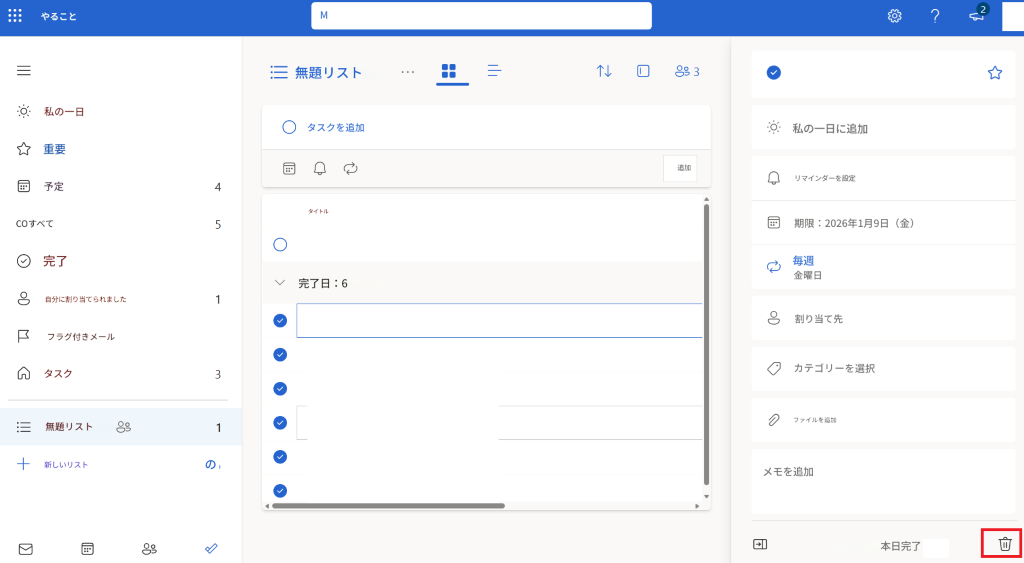Open 自分に割り当てられました in sidebar
1024x563 pixels.
pyautogui.click(x=121, y=299)
